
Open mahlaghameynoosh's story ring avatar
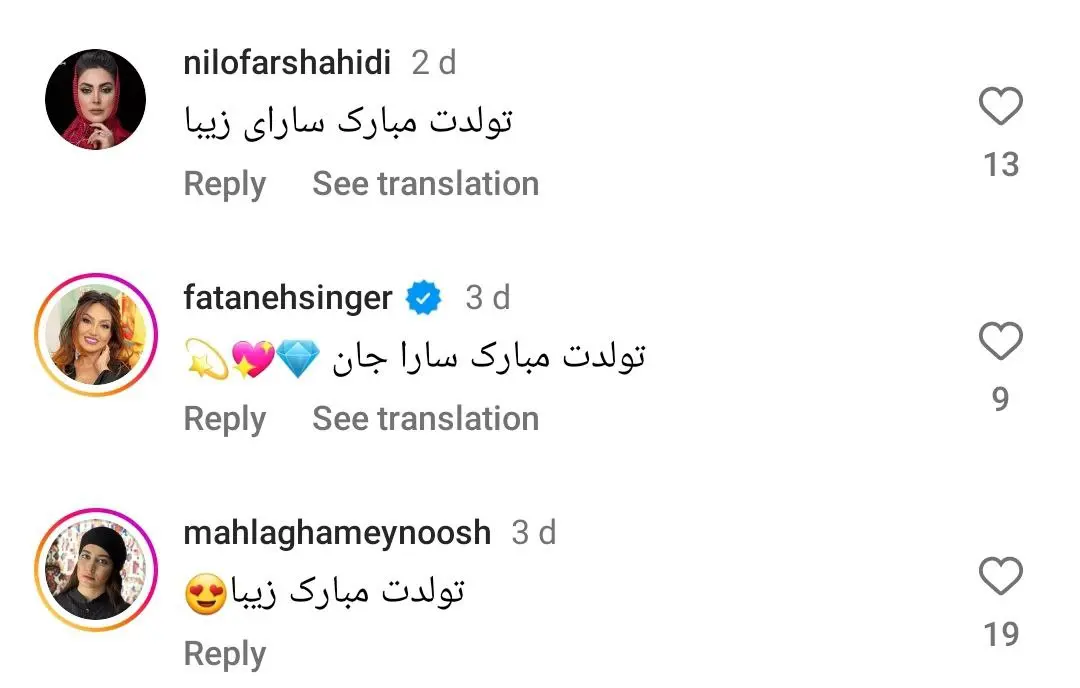click(x=96, y=570)
